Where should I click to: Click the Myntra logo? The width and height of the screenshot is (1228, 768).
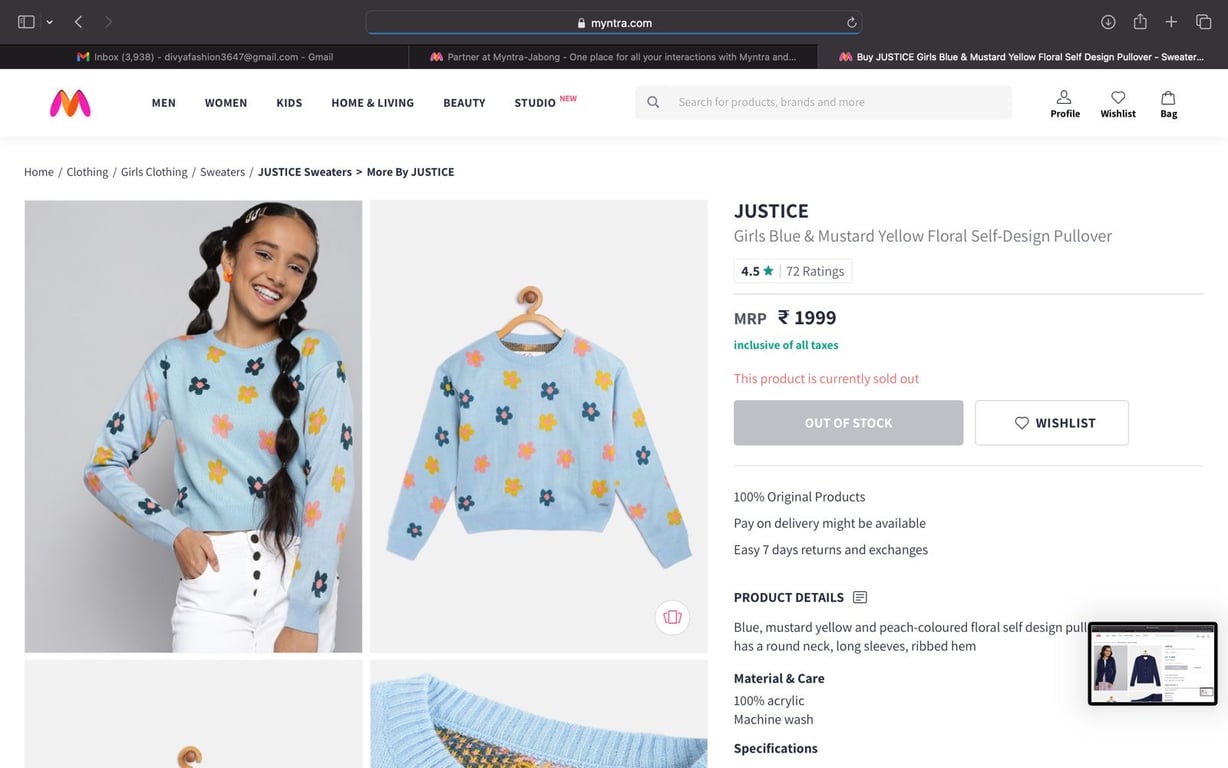pyautogui.click(x=70, y=103)
